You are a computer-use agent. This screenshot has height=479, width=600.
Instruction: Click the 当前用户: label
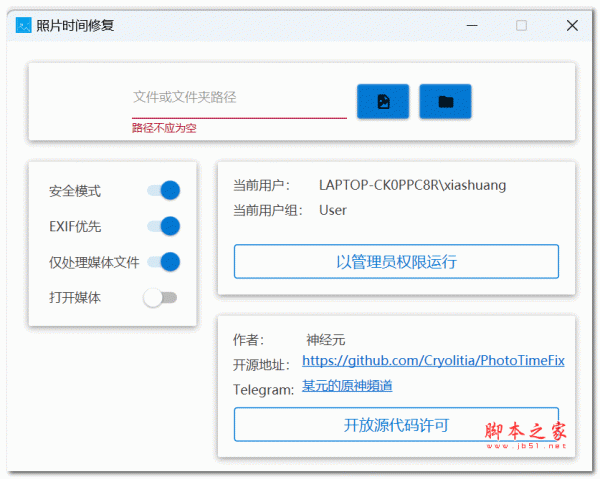[262, 186]
